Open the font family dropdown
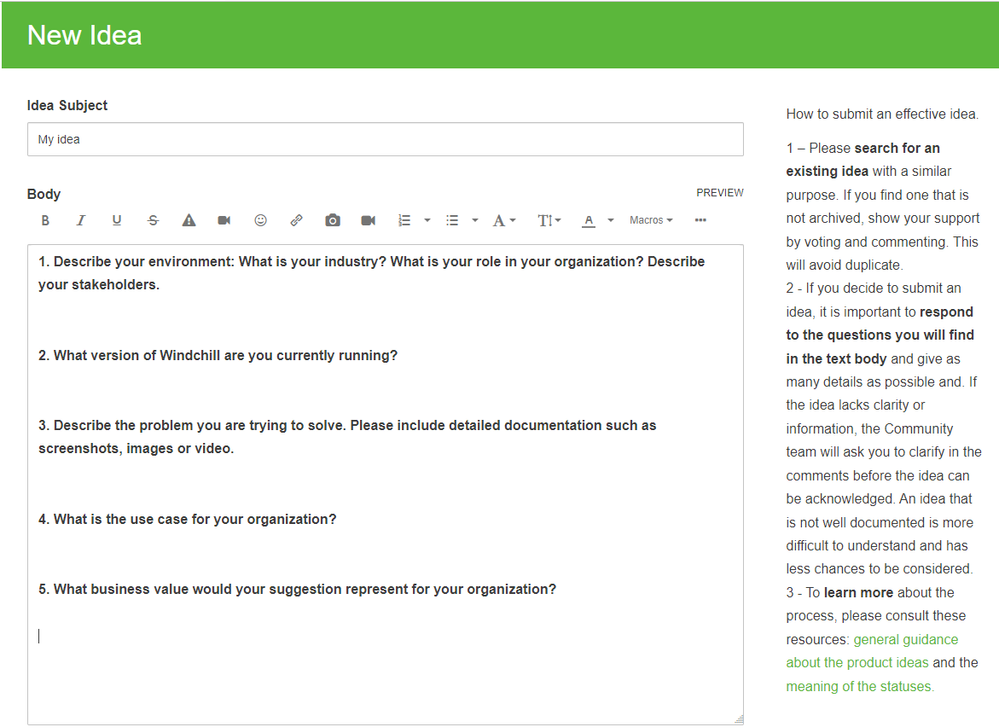This screenshot has height=728, width=999. click(x=504, y=220)
